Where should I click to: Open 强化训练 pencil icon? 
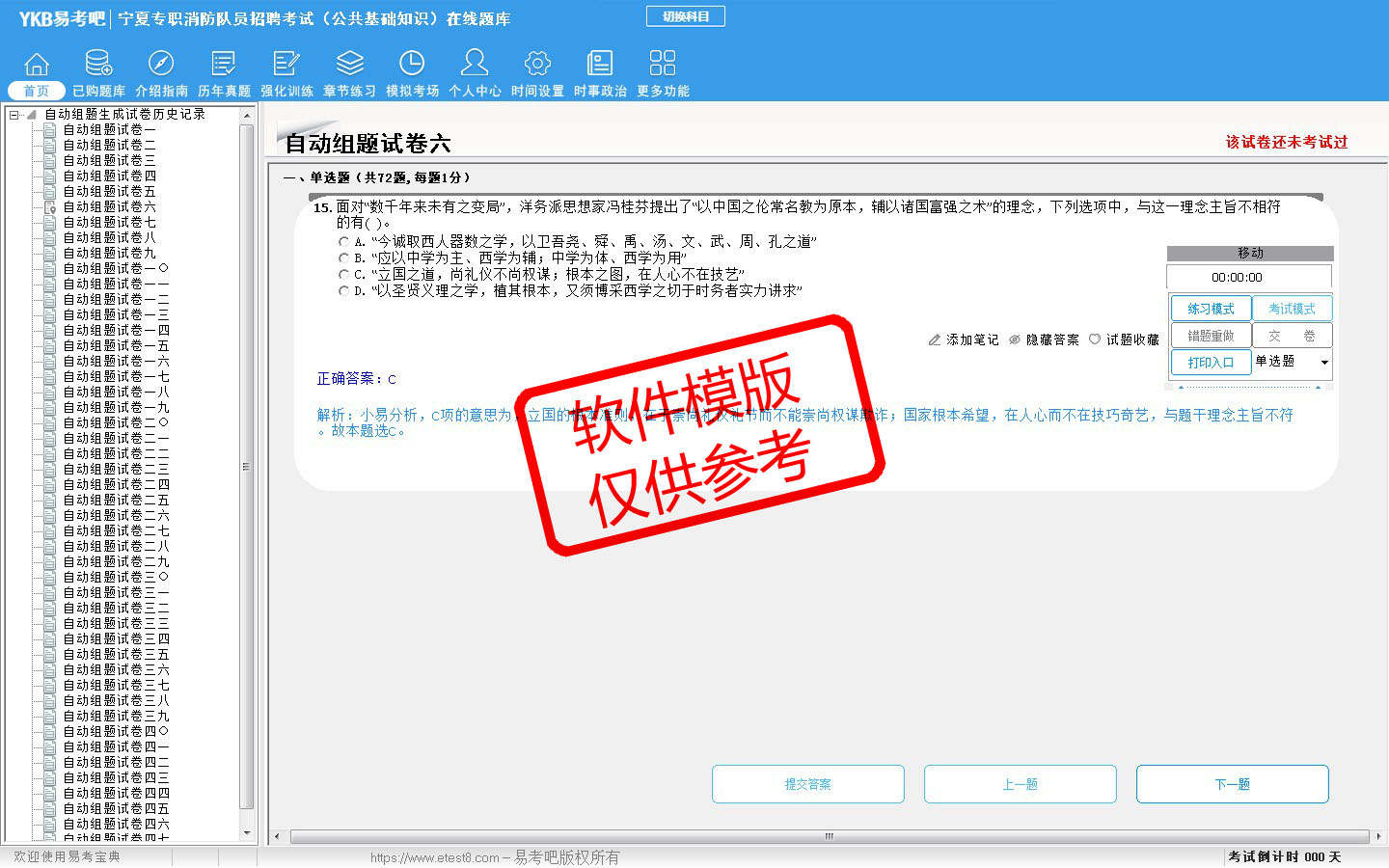tap(286, 64)
